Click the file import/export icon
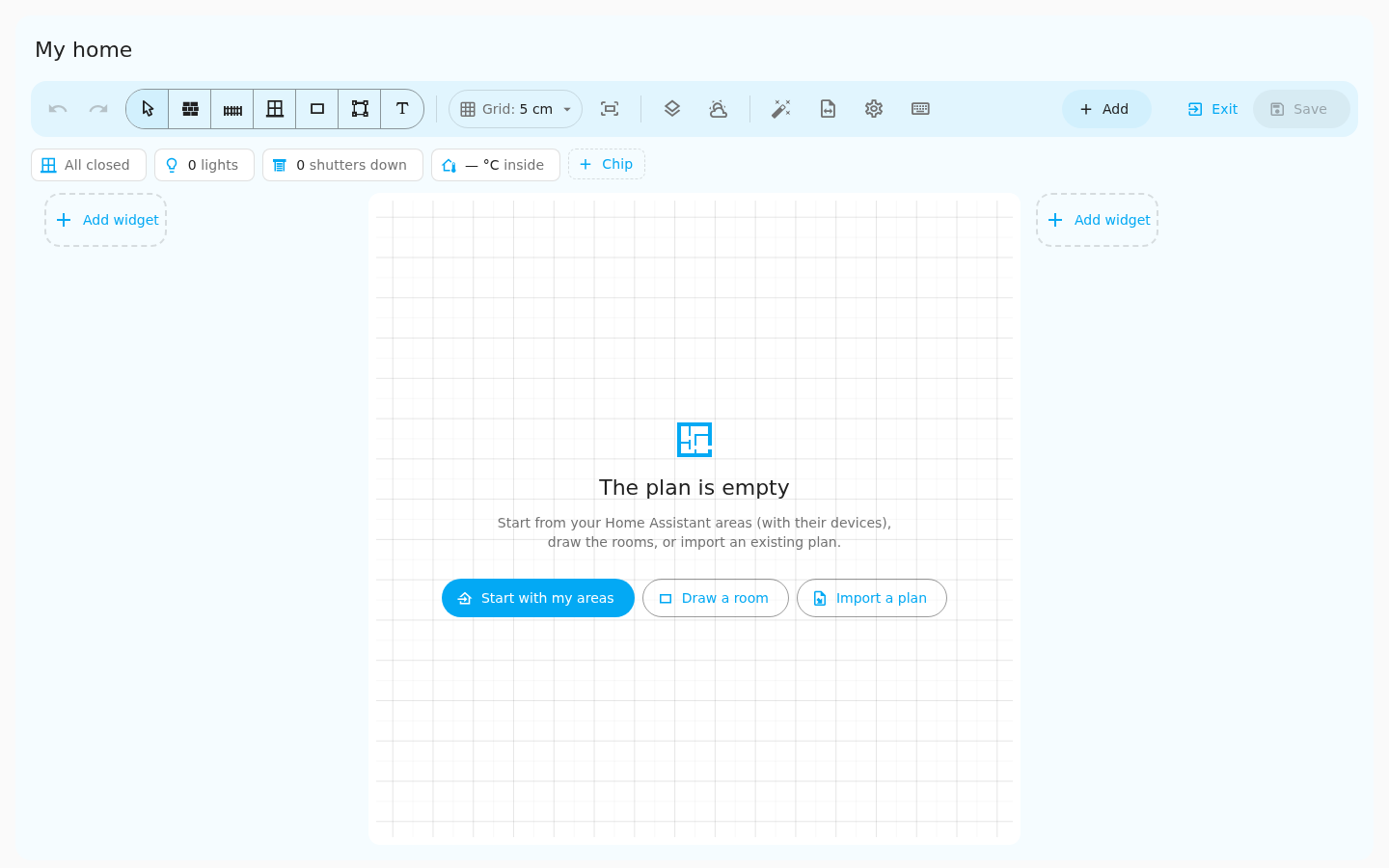 [x=828, y=109]
